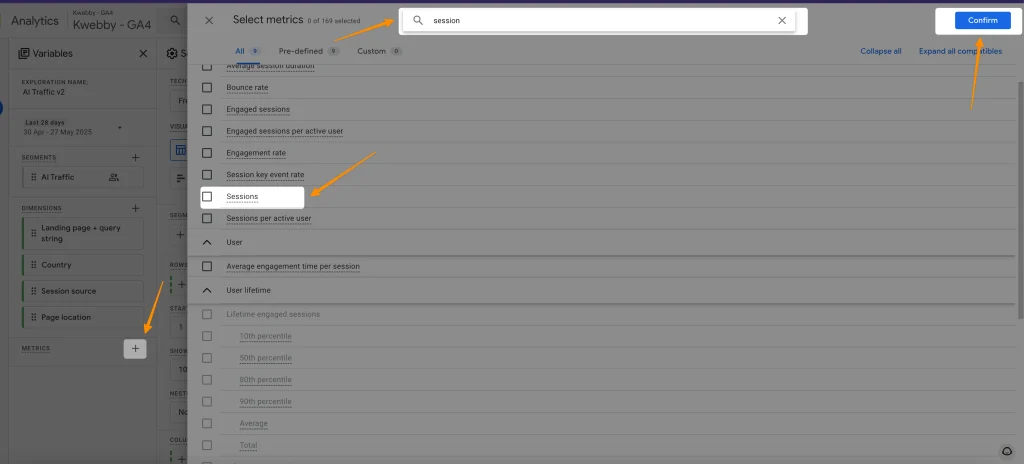Grab the AI Traffic segment handle

[34, 177]
